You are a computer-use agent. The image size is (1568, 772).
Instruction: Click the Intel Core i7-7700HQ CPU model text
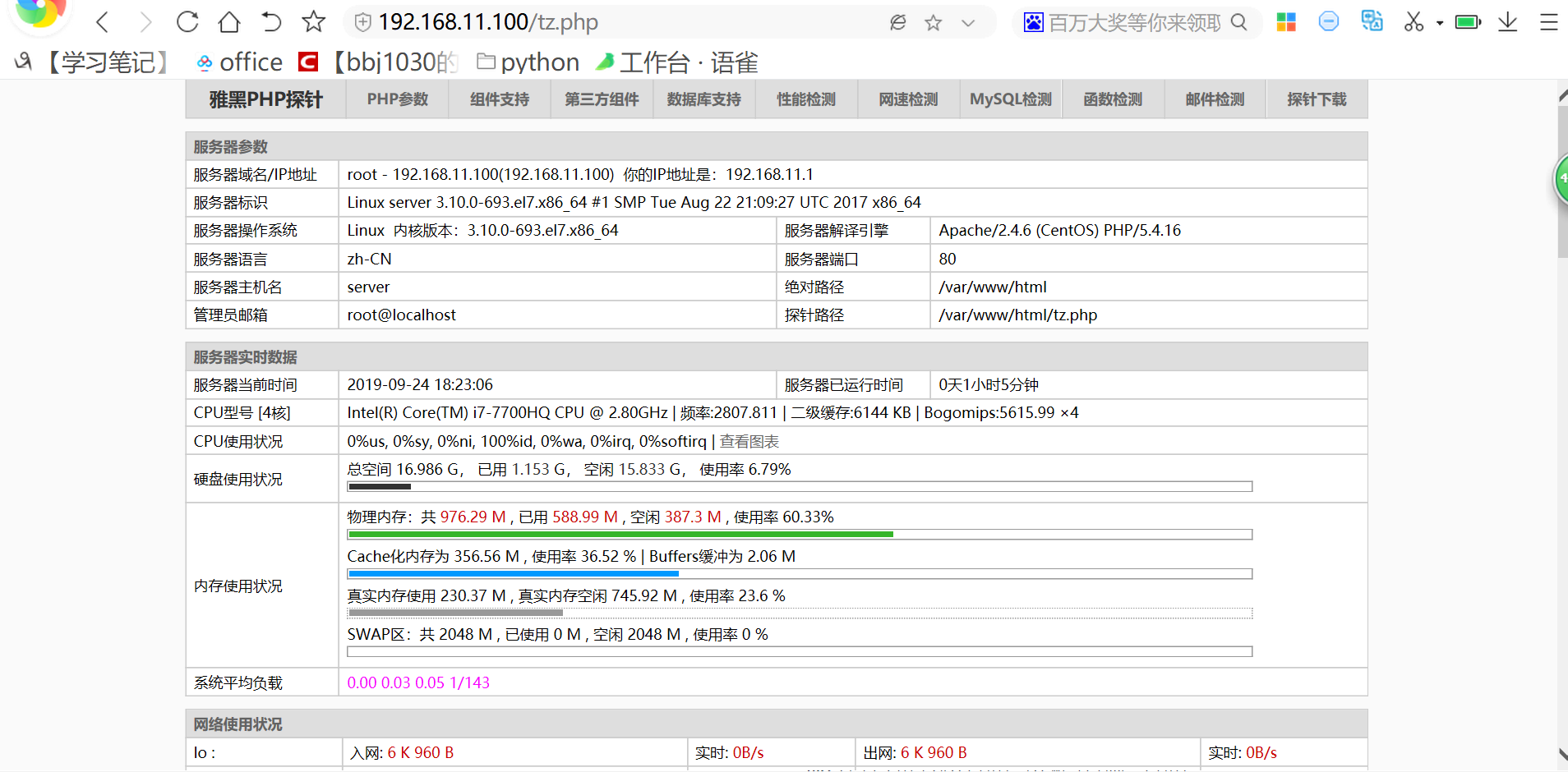(x=507, y=413)
